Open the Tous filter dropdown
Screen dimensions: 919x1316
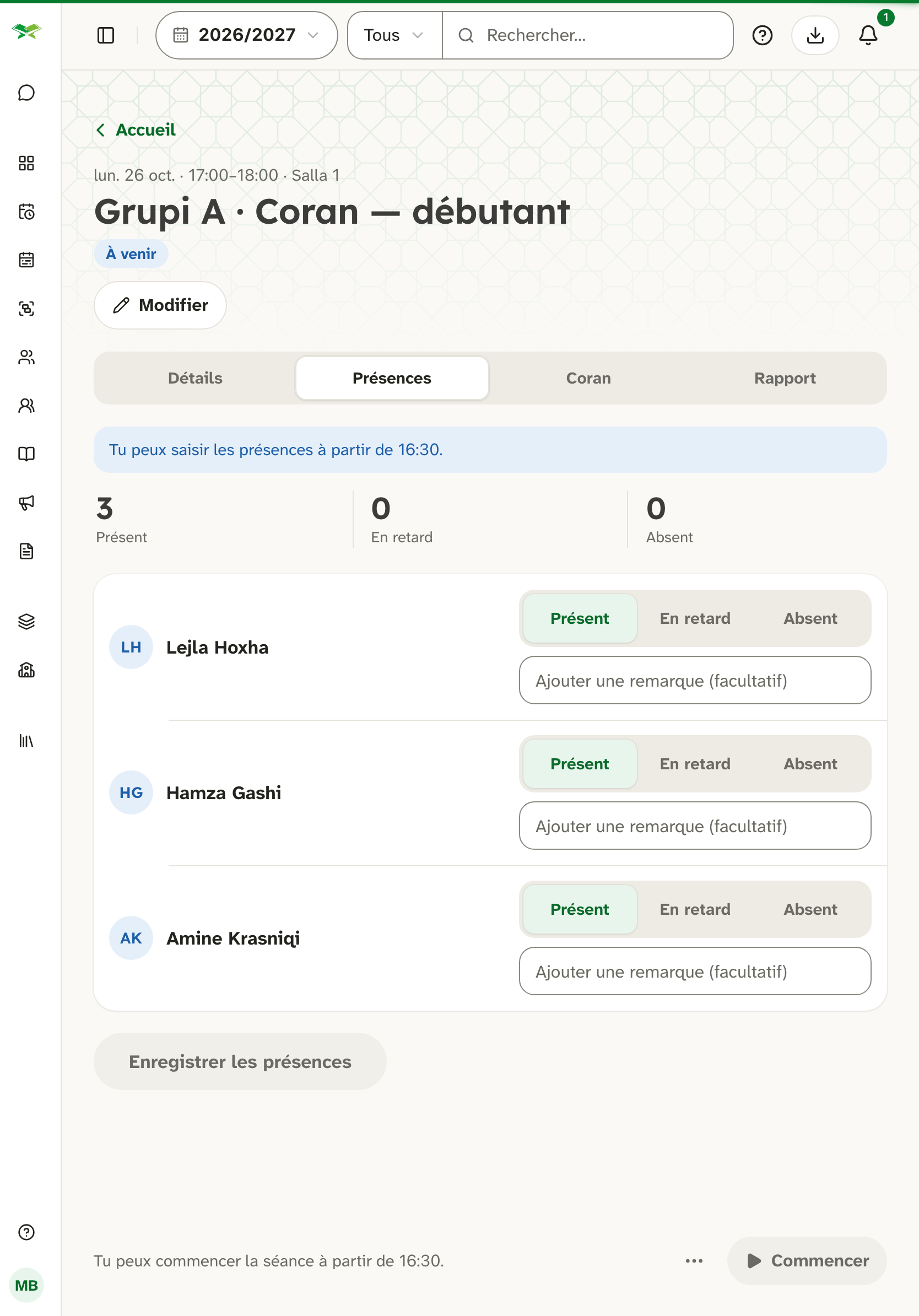pyautogui.click(x=394, y=35)
